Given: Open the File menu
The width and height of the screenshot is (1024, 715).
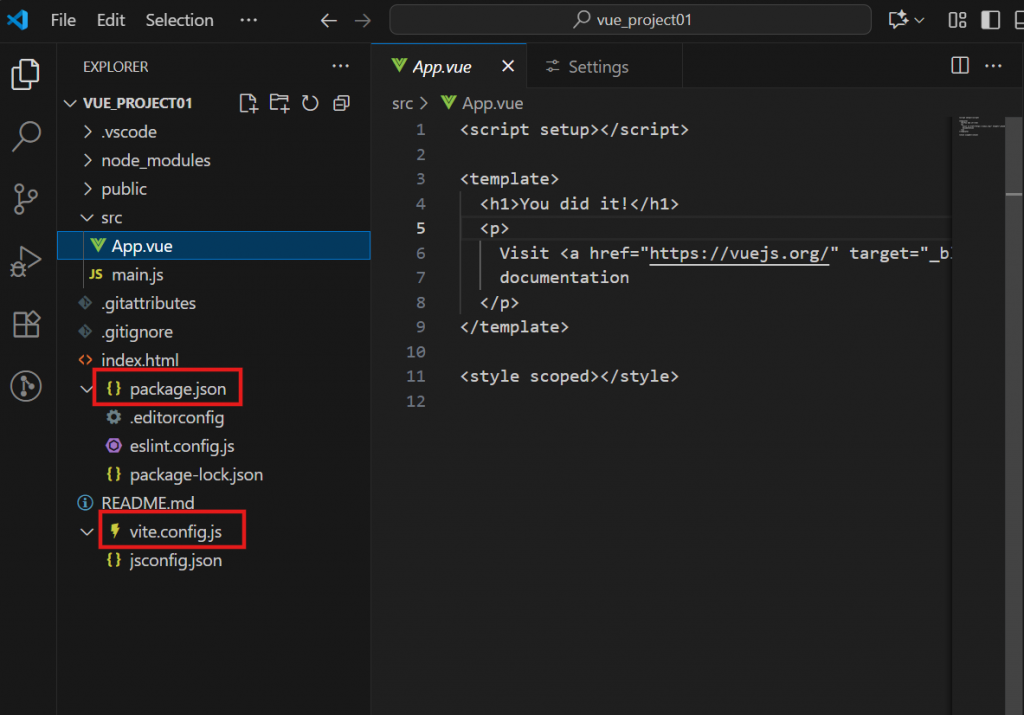Looking at the screenshot, I should [63, 20].
